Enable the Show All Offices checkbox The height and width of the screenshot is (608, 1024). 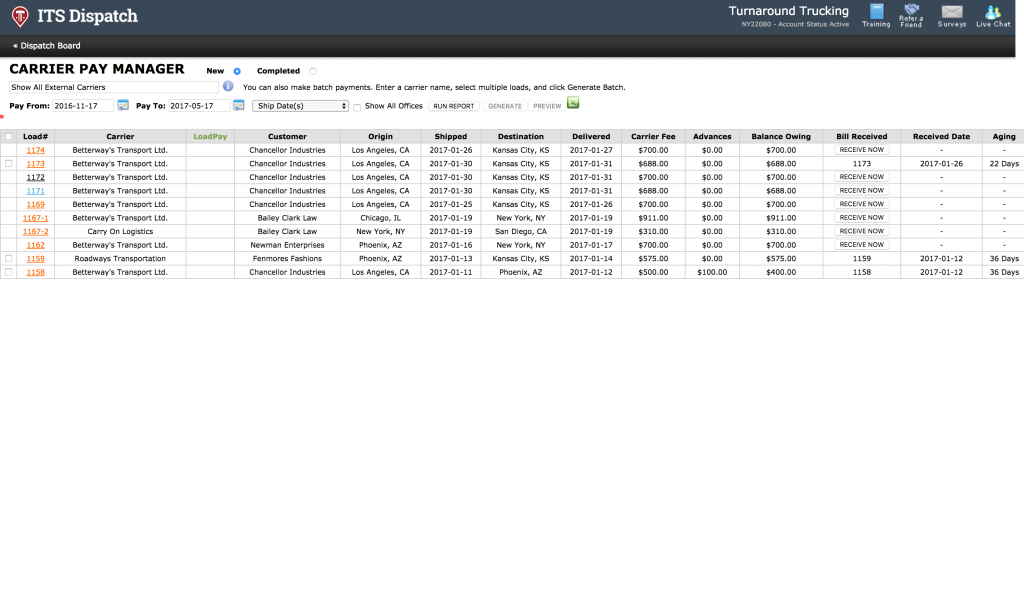coord(357,107)
